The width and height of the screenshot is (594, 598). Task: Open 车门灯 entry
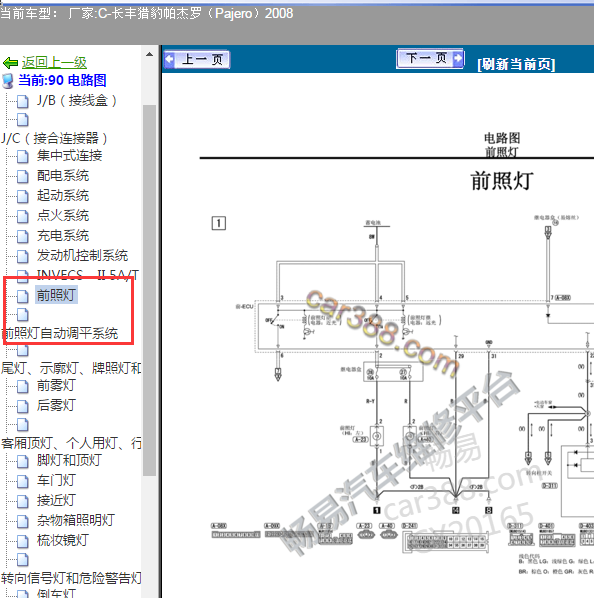click(x=56, y=480)
